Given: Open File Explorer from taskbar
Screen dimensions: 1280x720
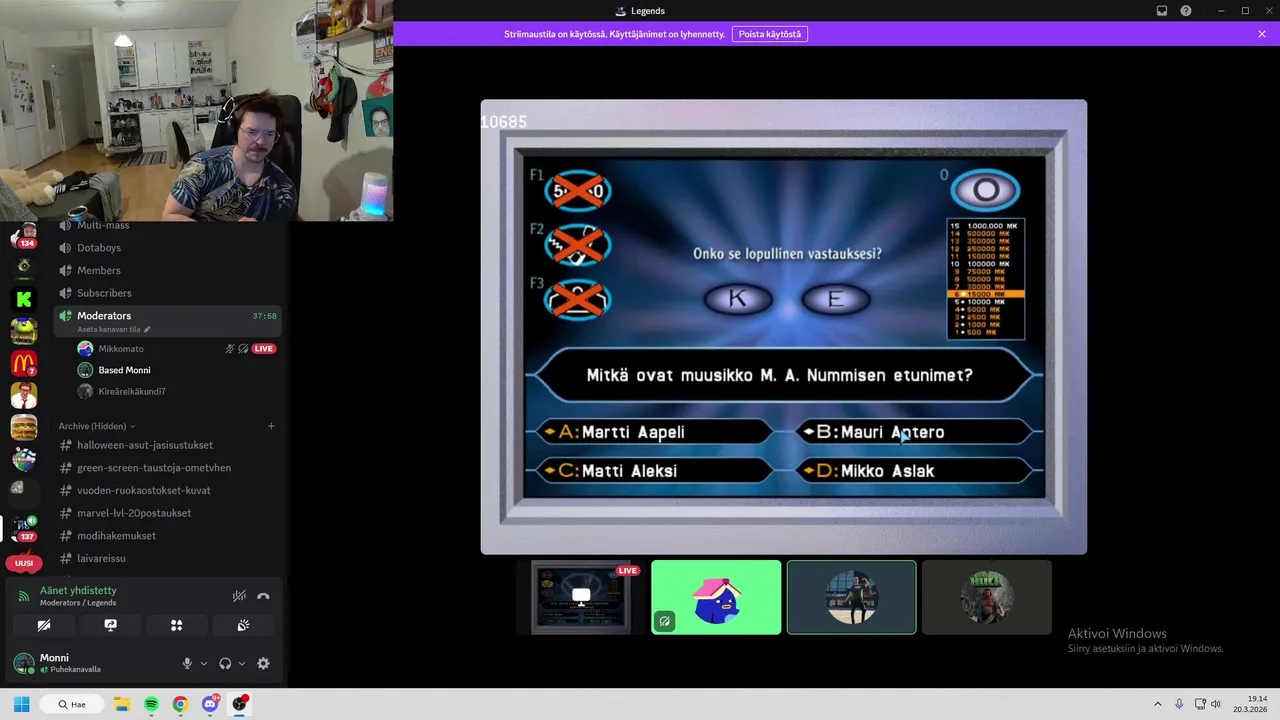Looking at the screenshot, I should 122,704.
